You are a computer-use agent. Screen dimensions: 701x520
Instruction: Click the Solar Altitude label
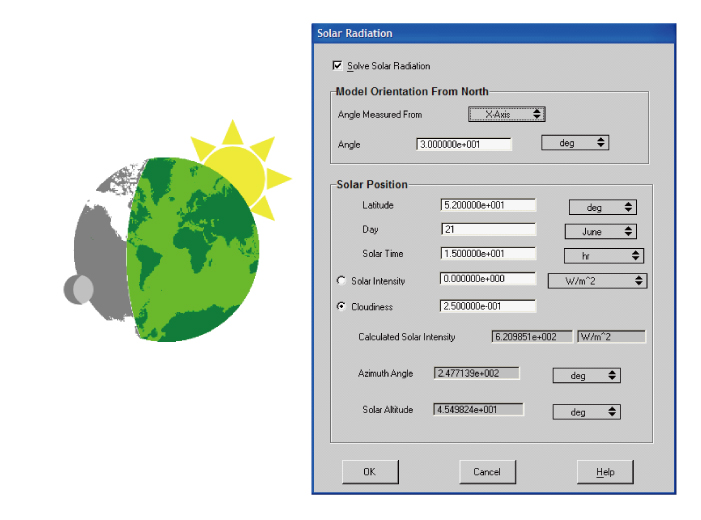(388, 410)
